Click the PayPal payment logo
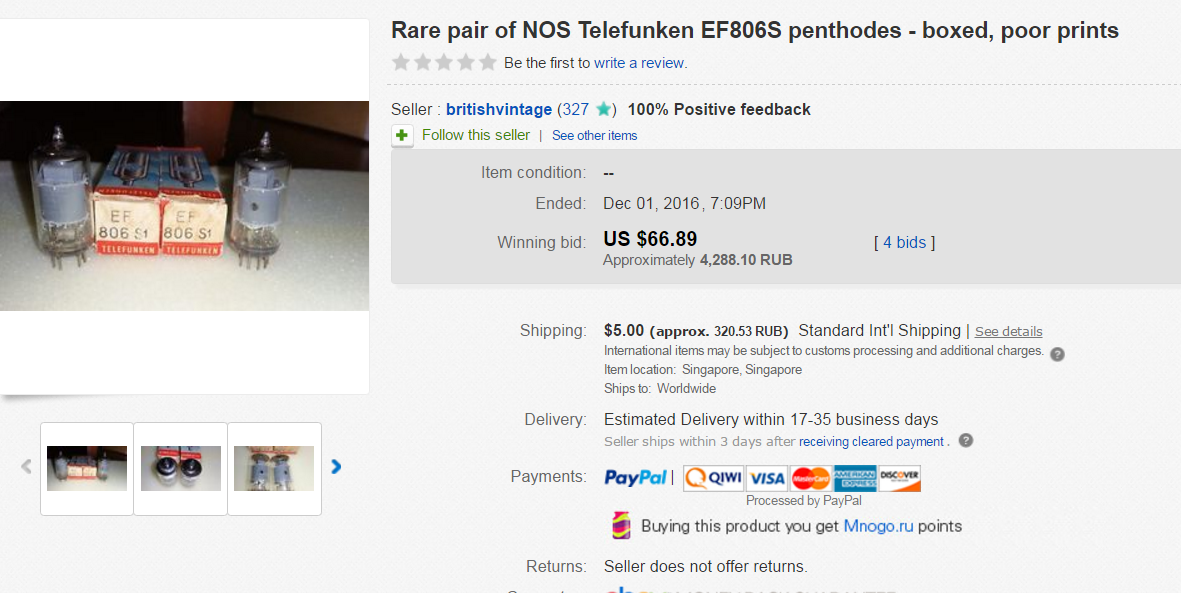 click(636, 478)
